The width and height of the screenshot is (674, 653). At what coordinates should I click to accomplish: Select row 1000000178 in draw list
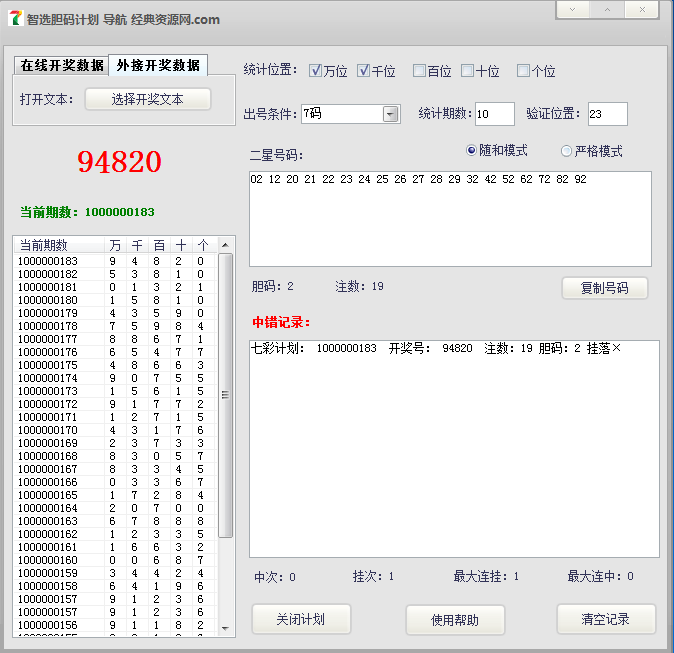(115, 326)
